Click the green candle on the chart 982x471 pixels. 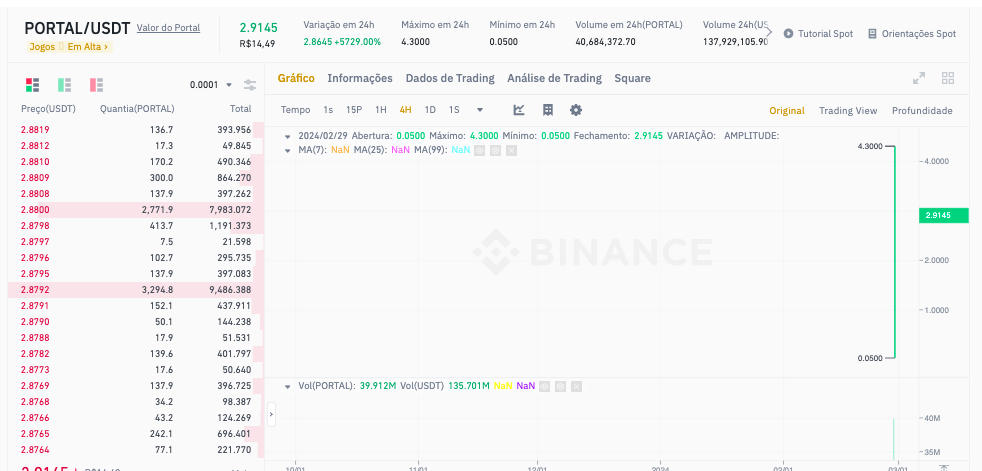[x=895, y=252]
